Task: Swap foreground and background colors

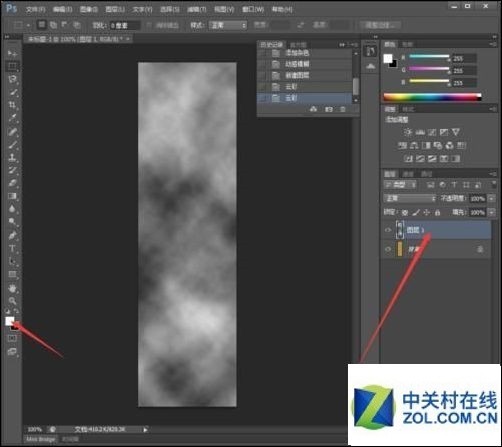Action: coord(16,311)
